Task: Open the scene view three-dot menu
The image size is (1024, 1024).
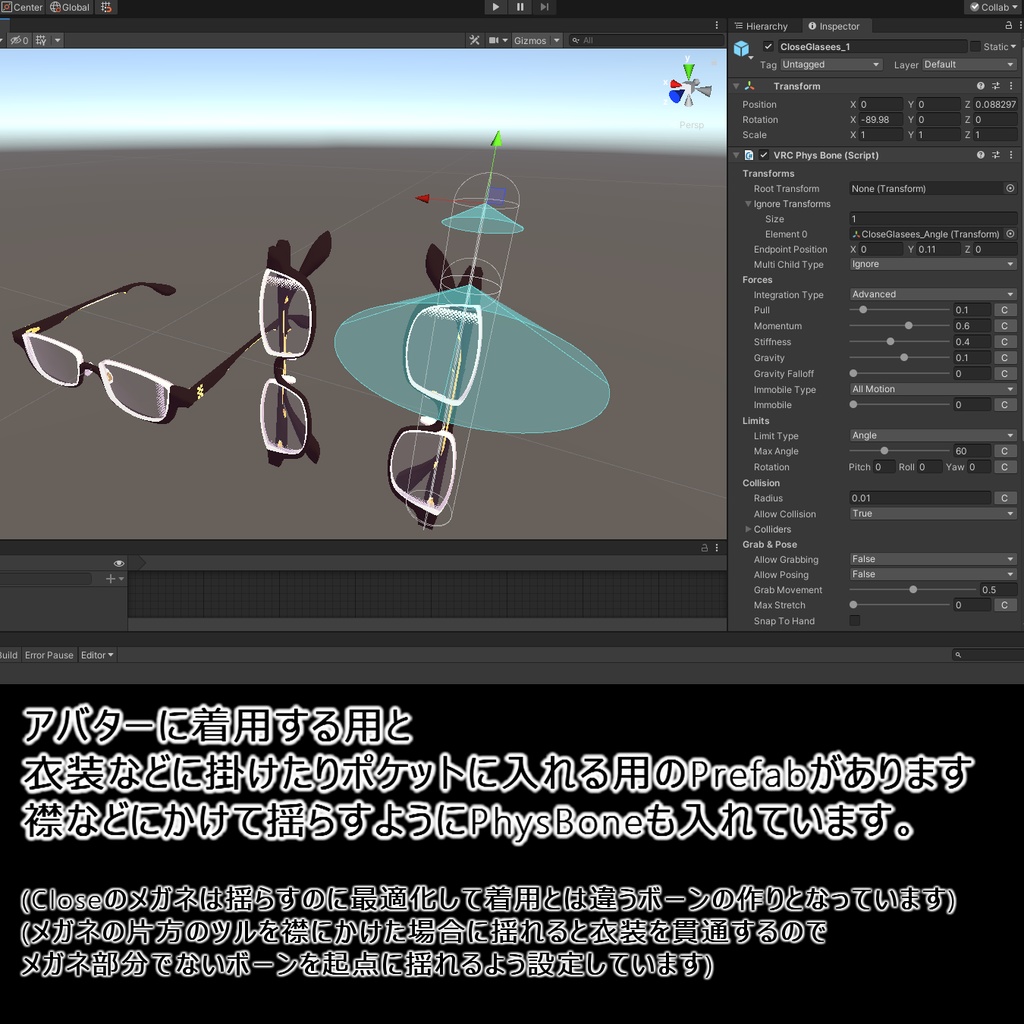Action: click(716, 25)
